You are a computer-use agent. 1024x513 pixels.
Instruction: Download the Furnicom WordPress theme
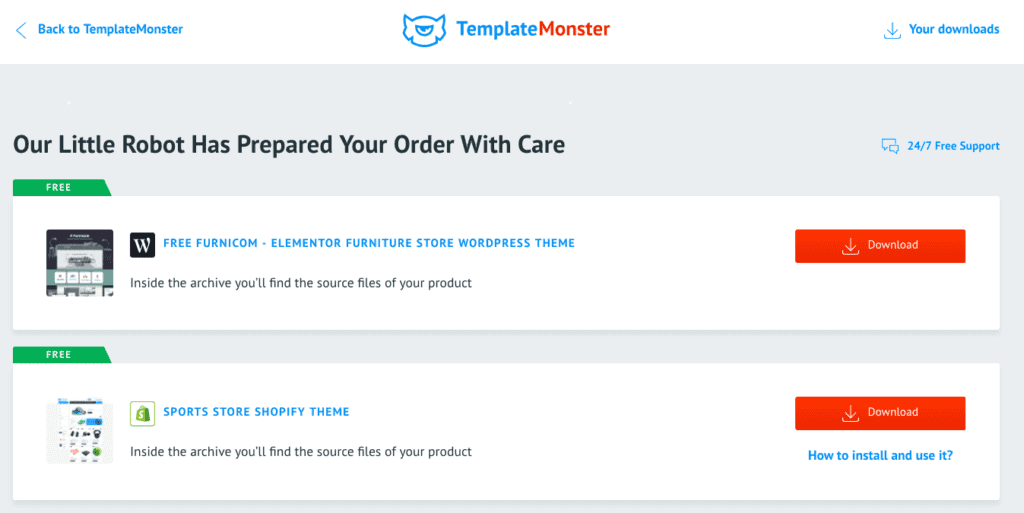tap(880, 246)
